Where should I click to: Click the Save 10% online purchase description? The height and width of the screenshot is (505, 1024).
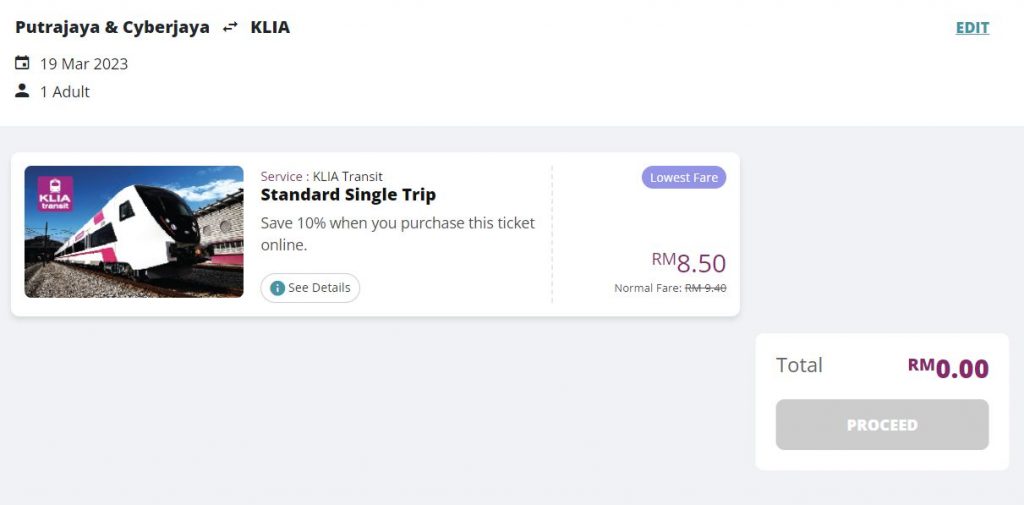(397, 233)
